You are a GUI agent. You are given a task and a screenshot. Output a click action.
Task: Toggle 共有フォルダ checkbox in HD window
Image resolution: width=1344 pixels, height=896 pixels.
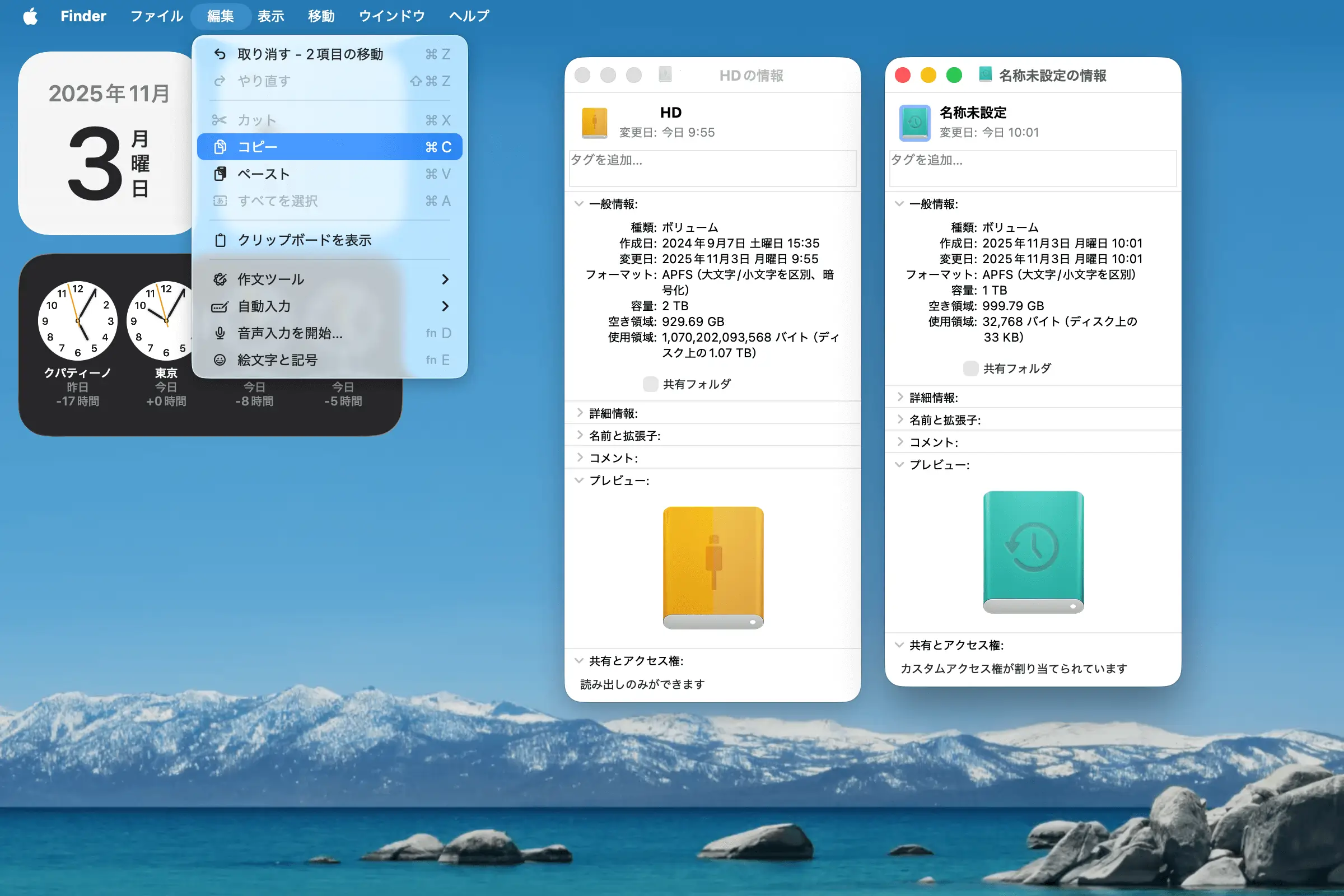coord(650,384)
